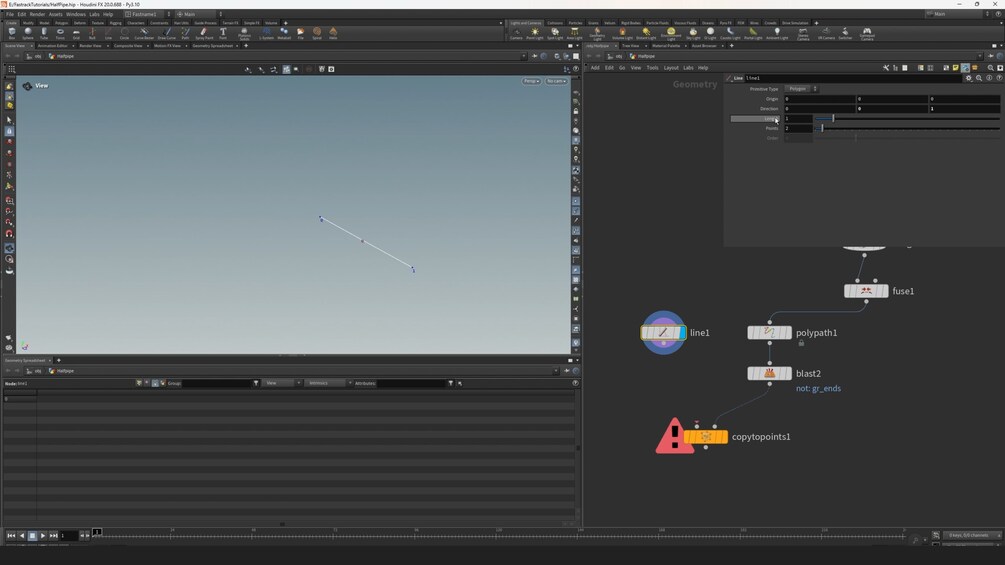1005x565 pixels.
Task: Switch to the Tree View pane tab
Action: click(631, 46)
